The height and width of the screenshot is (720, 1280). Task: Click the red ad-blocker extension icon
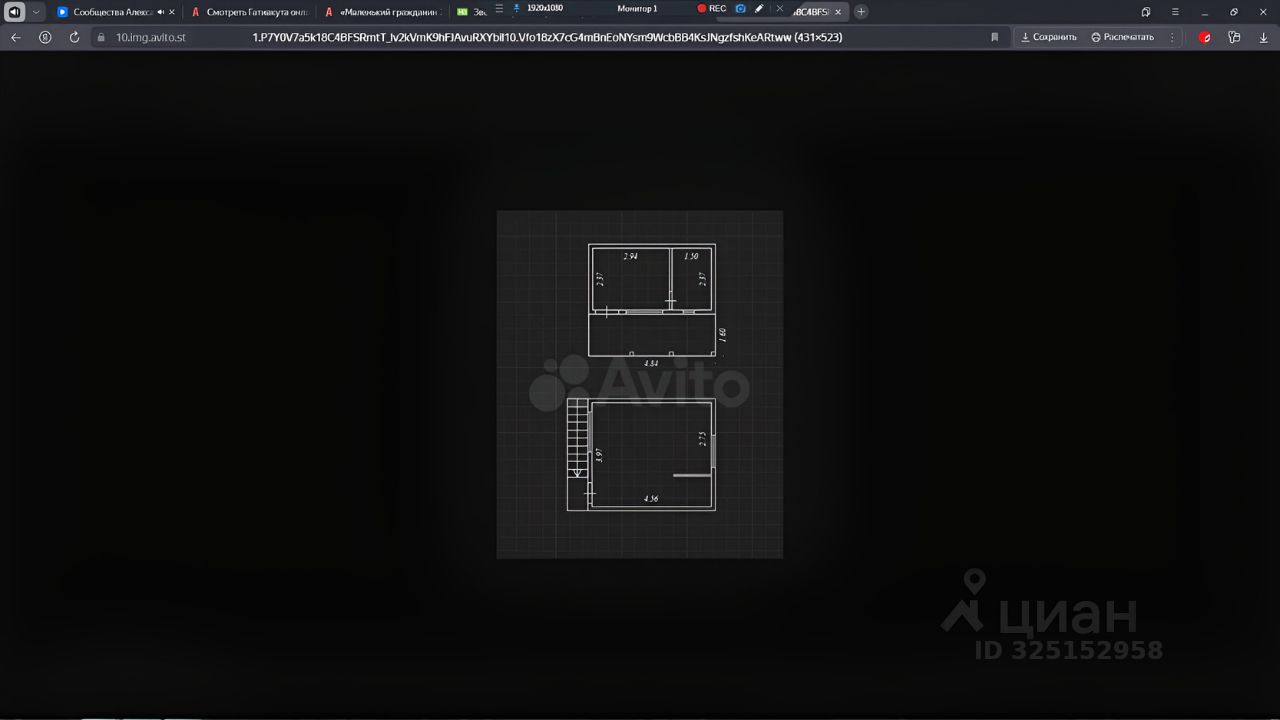[1205, 37]
